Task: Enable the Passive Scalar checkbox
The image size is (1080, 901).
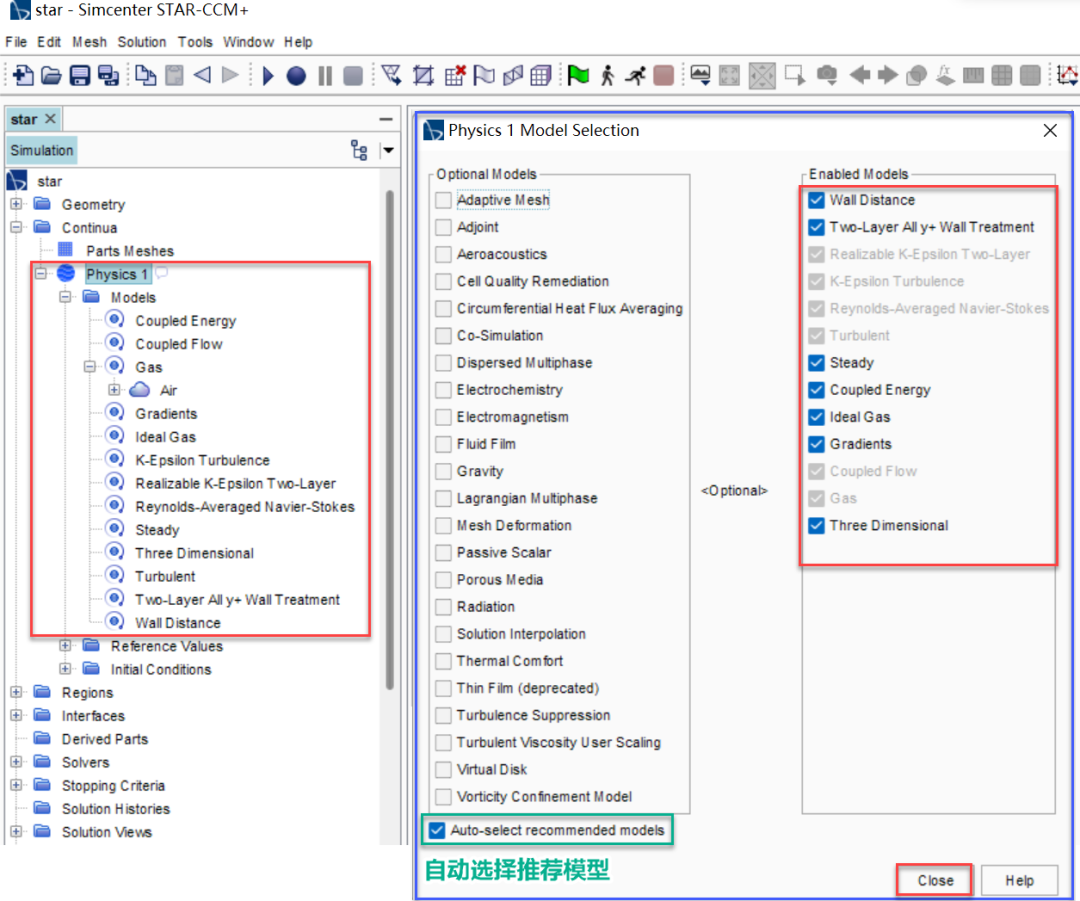Action: click(x=444, y=552)
